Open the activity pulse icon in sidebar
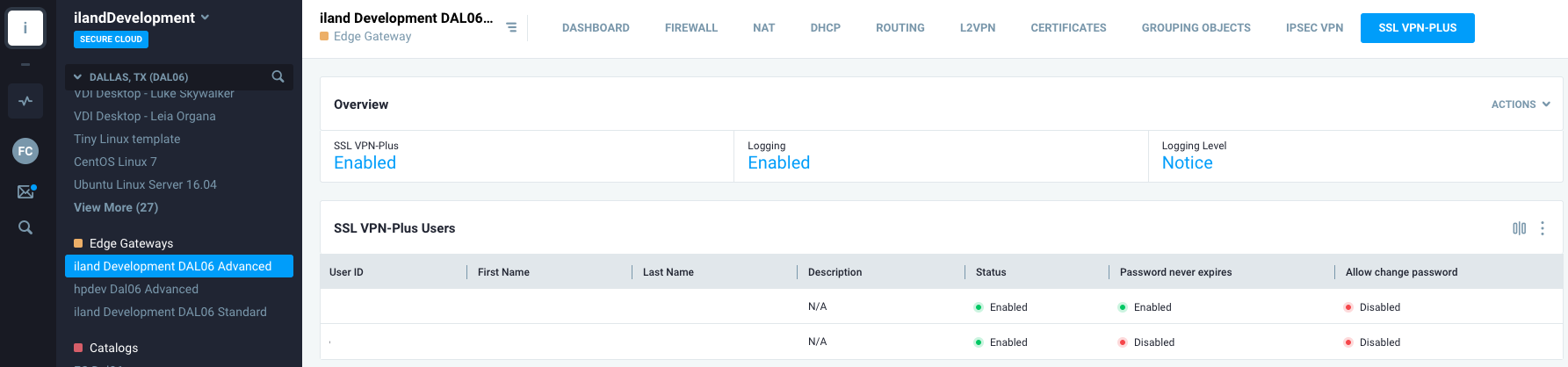 25,101
